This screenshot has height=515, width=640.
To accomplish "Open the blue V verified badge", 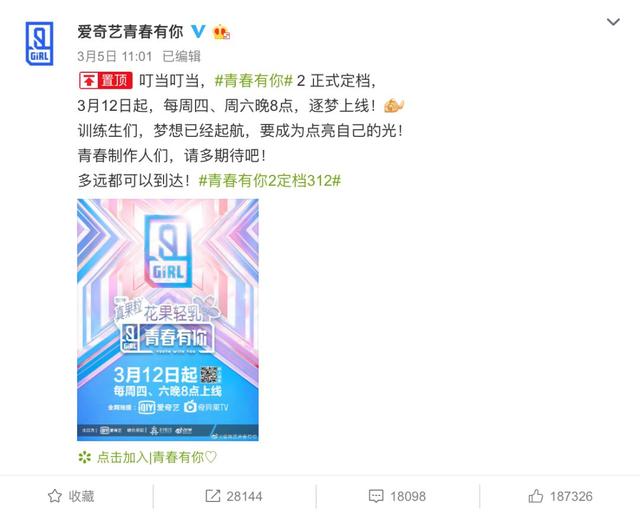I will click(198, 31).
